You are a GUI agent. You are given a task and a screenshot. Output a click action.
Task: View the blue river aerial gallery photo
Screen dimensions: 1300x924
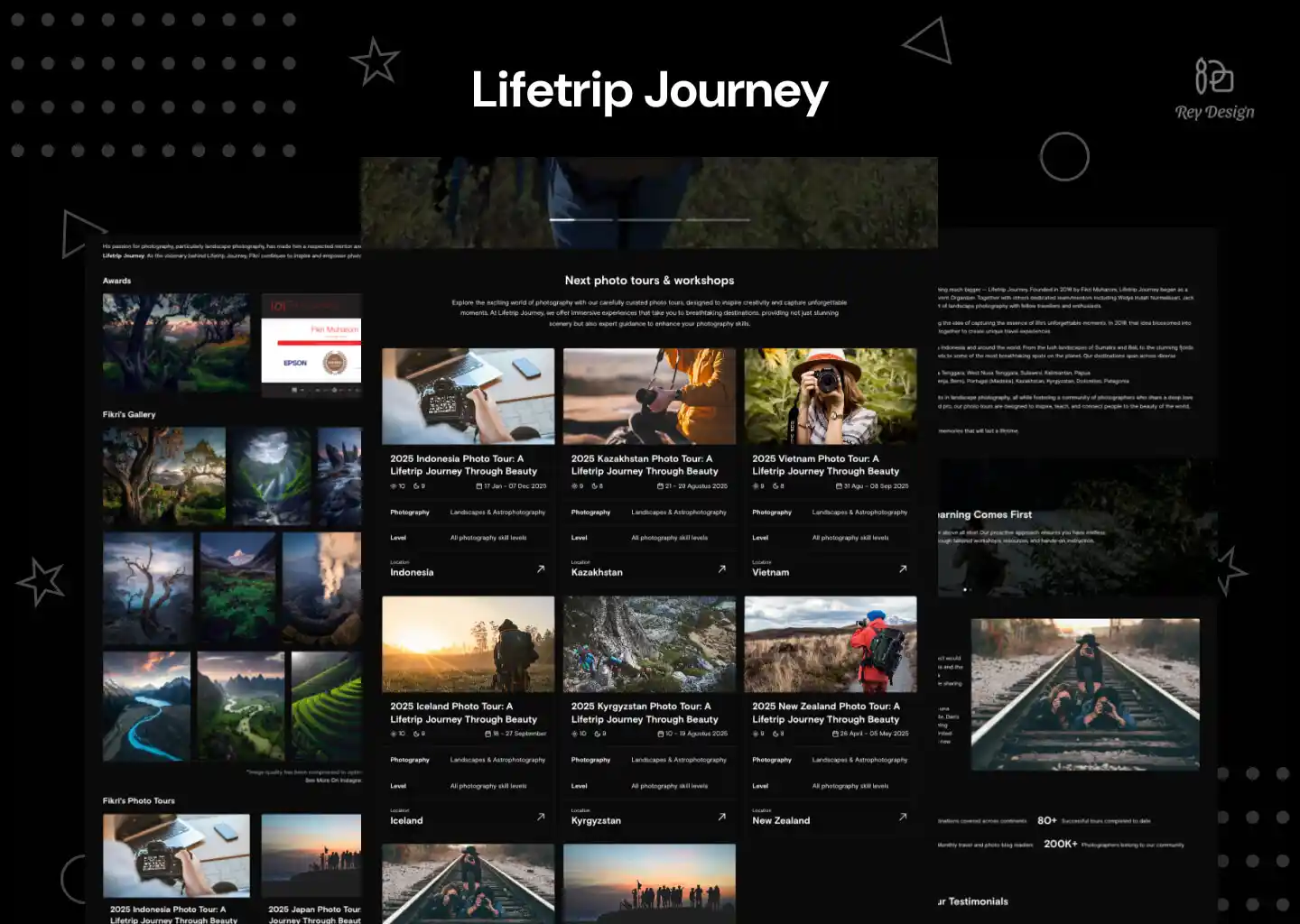(x=146, y=707)
